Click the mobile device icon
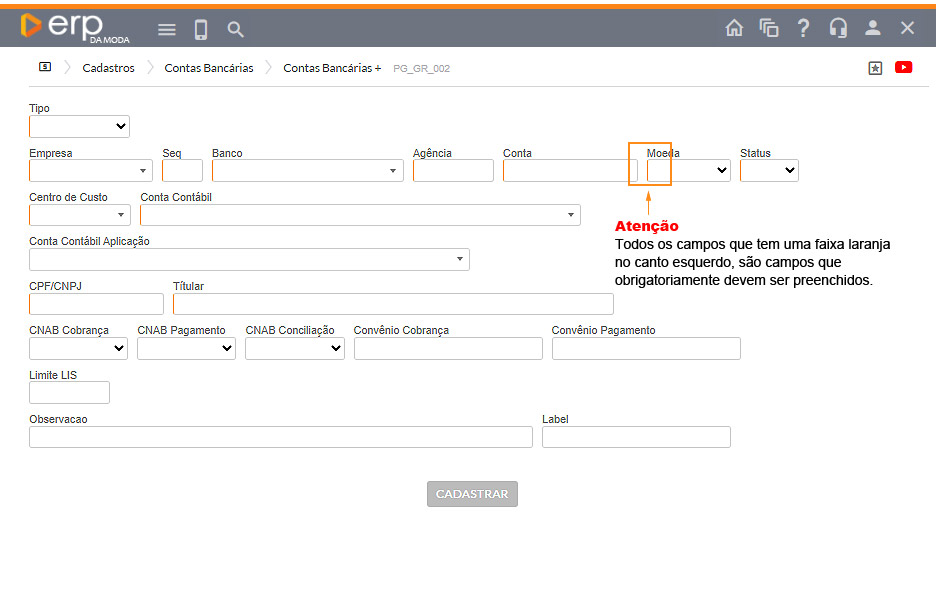936x615 pixels. tap(201, 30)
